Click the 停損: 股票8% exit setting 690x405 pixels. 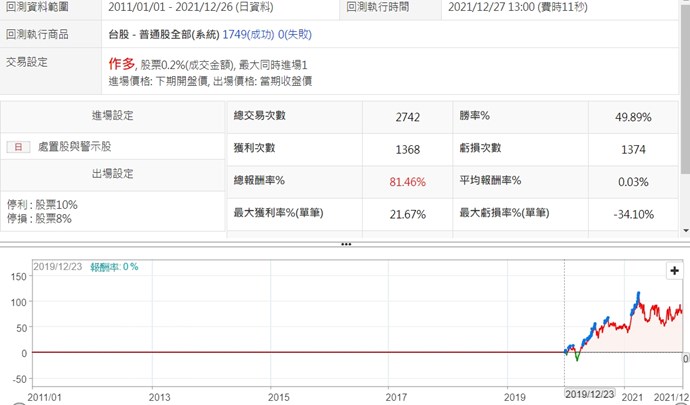(x=40, y=218)
